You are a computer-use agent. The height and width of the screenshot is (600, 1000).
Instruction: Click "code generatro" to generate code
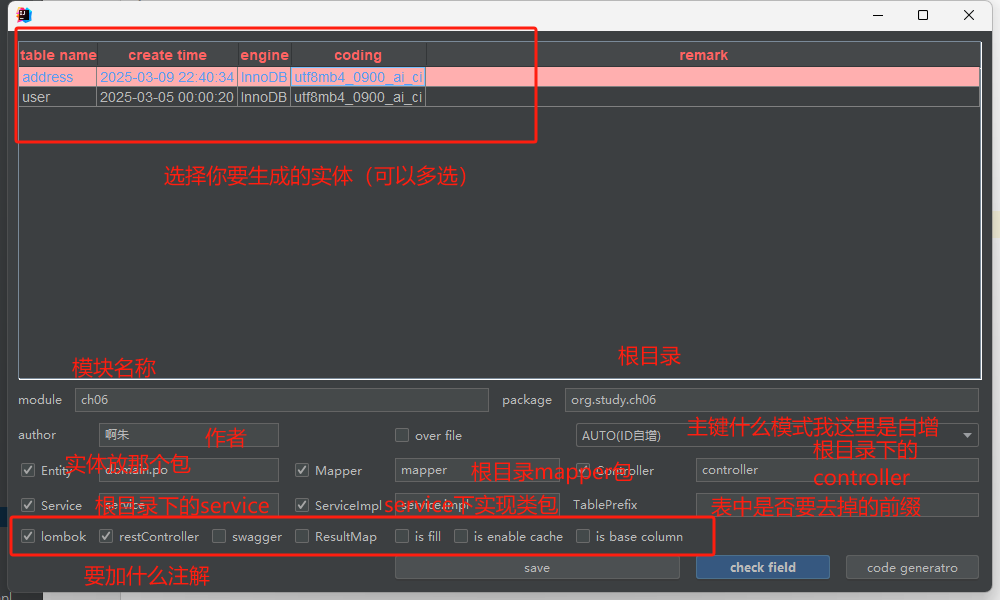911,567
